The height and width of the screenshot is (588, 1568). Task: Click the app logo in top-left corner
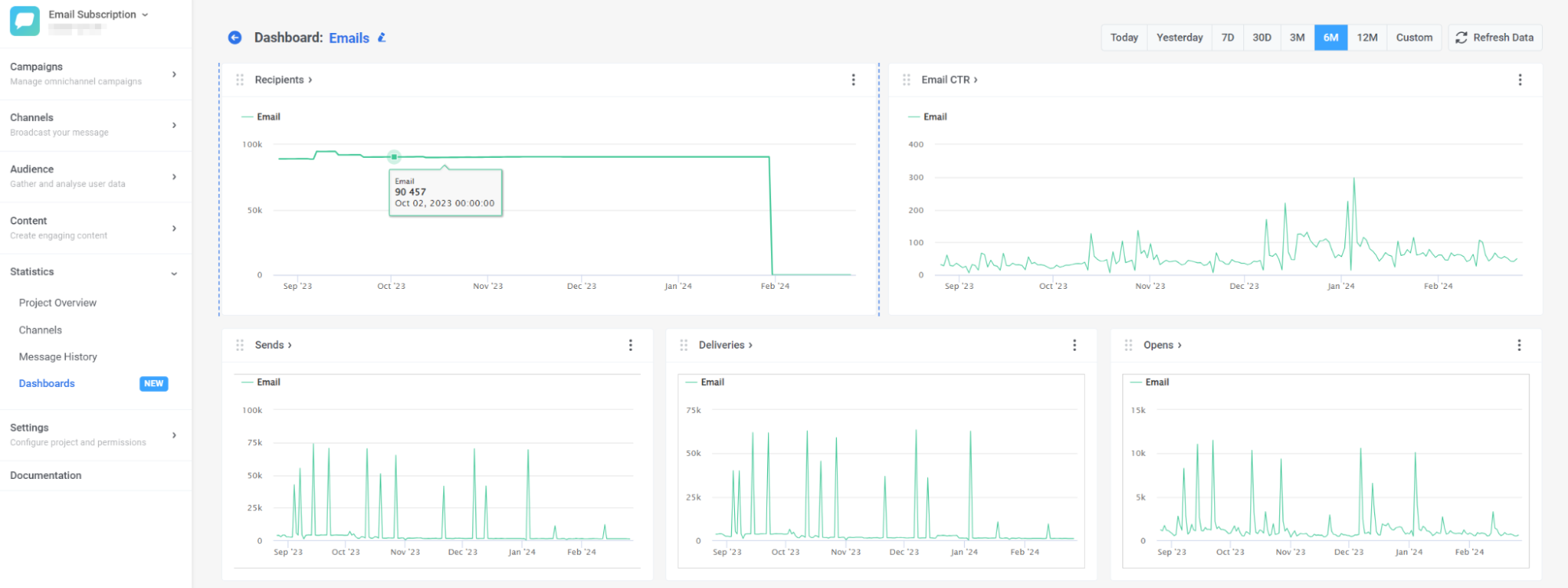click(24, 21)
